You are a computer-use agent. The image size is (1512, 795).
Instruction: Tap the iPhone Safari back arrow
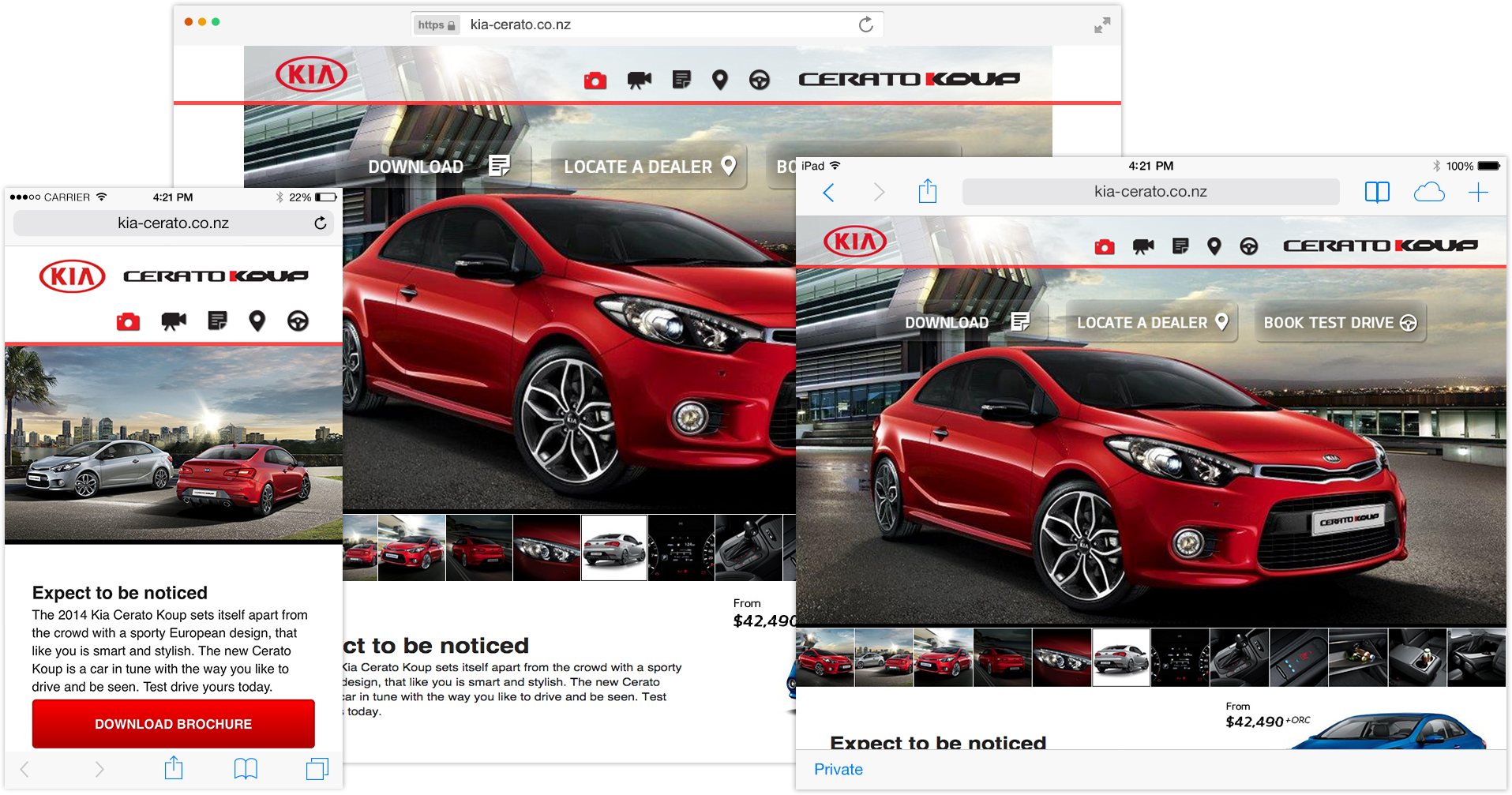pyautogui.click(x=24, y=769)
